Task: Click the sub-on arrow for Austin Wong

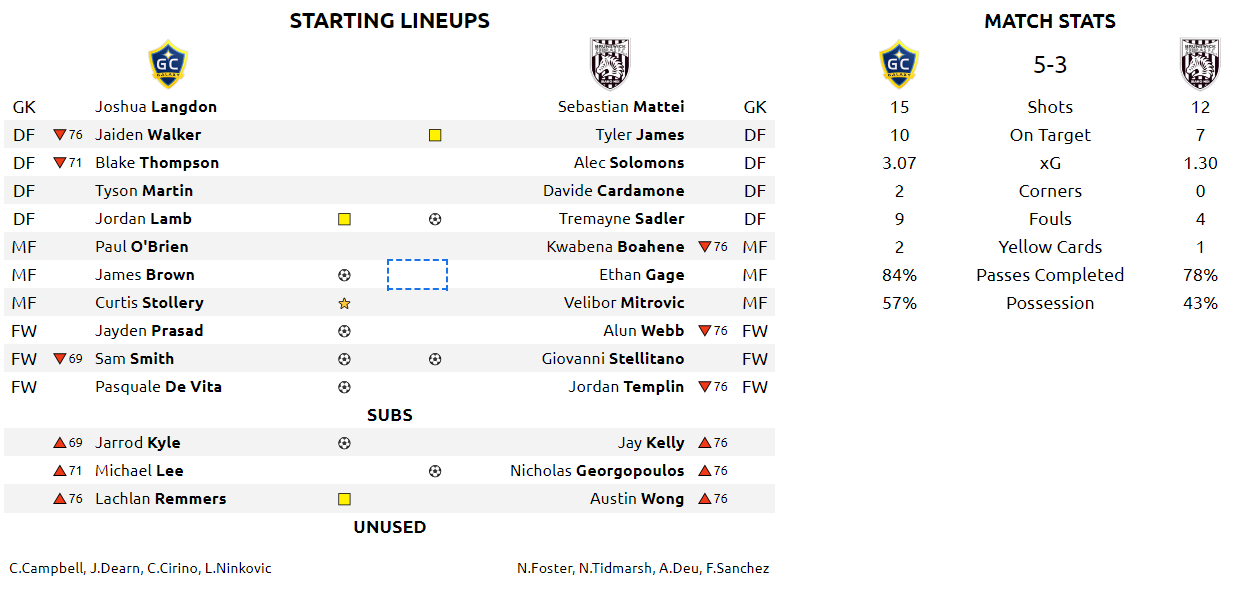Action: [705, 499]
